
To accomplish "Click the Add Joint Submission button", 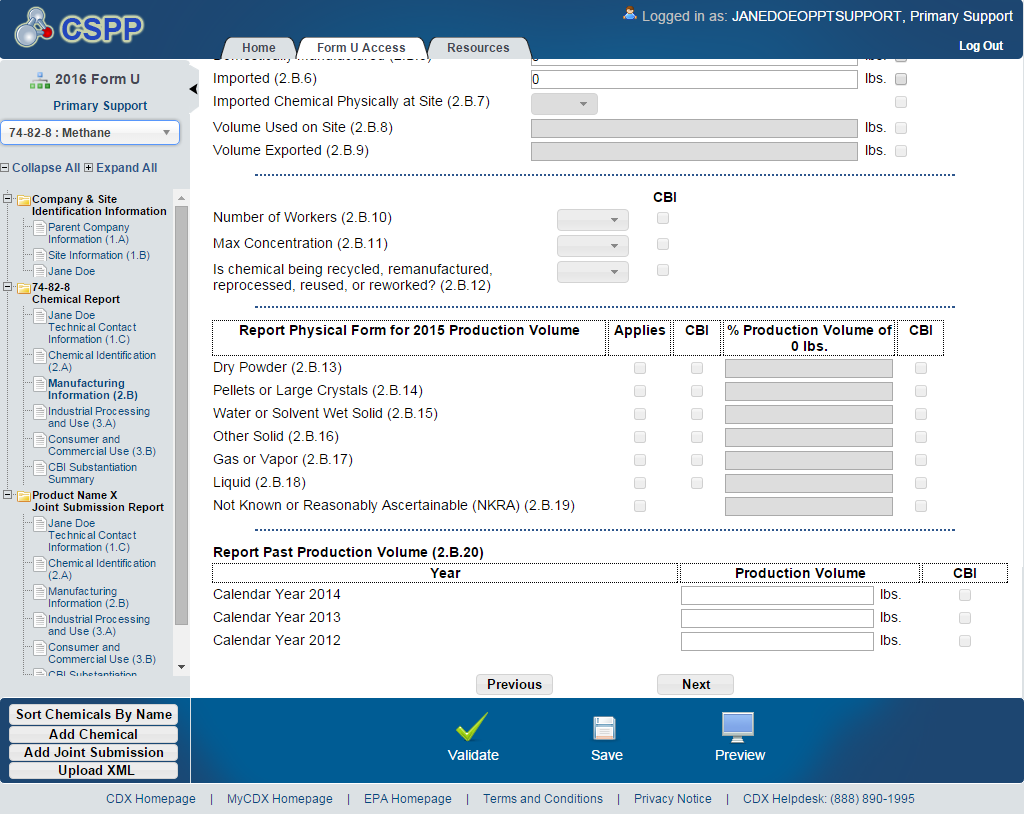I will pos(94,752).
